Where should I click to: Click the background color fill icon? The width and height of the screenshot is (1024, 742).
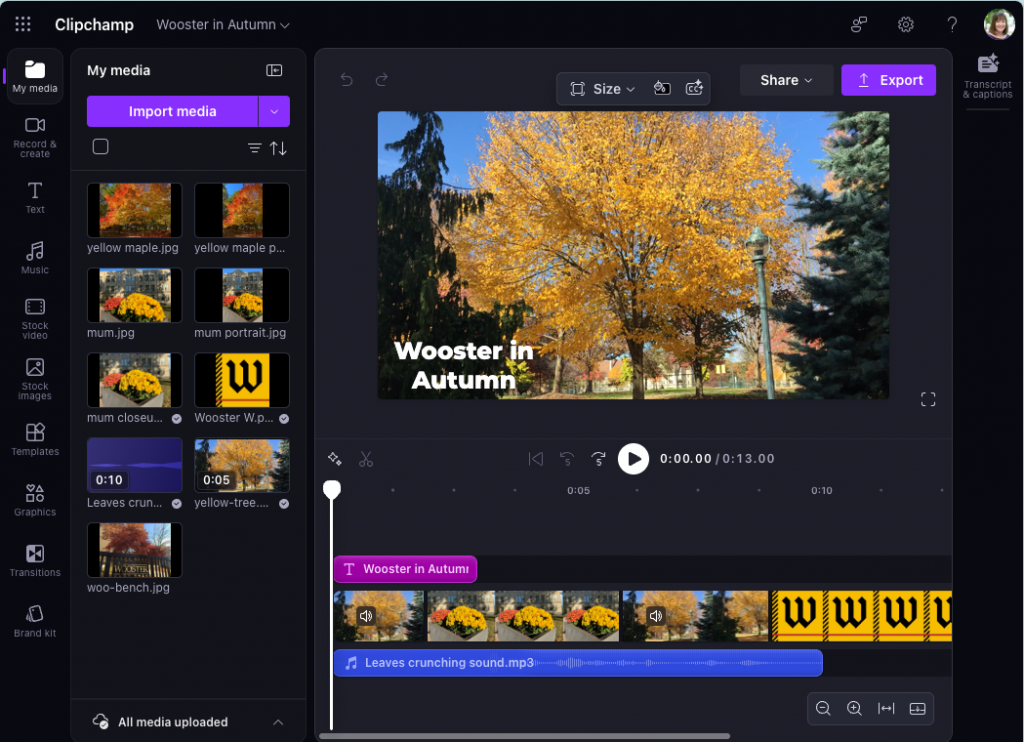[x=662, y=88]
